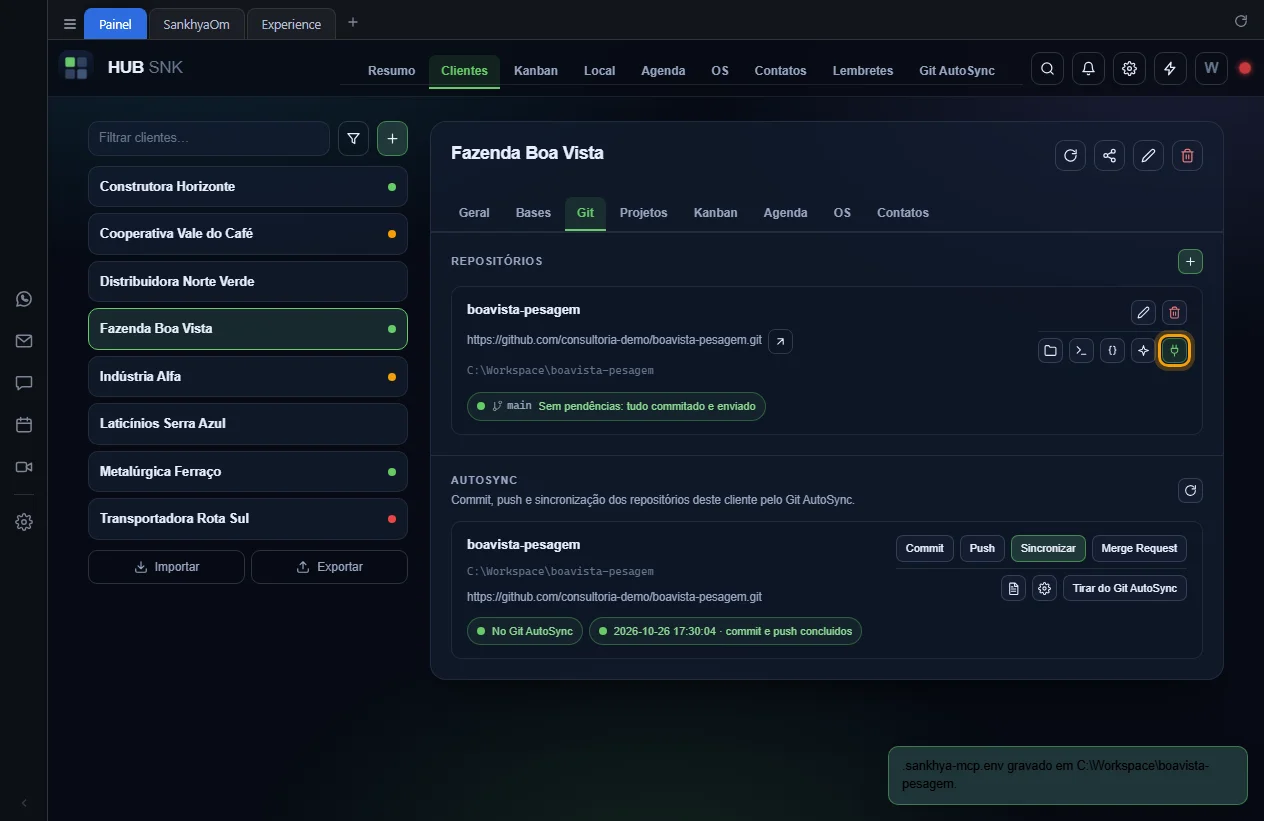Image resolution: width=1264 pixels, height=821 pixels.
Task: Open terminal icon for the boavista-pesagem repository
Action: pyautogui.click(x=1081, y=351)
